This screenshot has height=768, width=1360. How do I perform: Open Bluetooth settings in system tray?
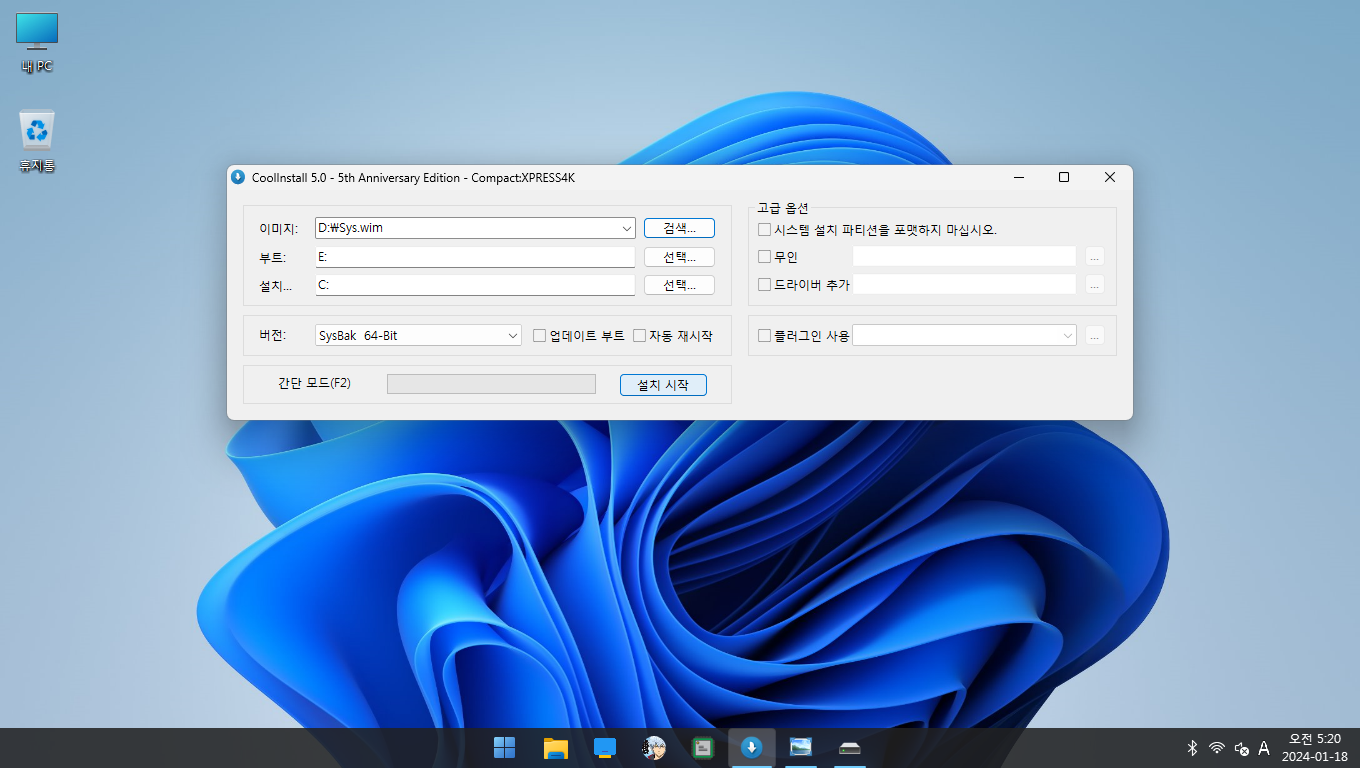click(1192, 747)
